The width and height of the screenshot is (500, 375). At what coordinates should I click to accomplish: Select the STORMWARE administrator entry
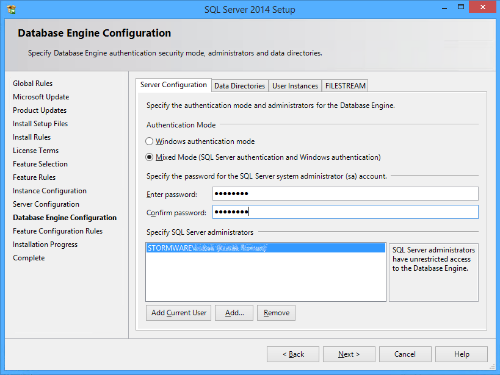click(x=266, y=248)
